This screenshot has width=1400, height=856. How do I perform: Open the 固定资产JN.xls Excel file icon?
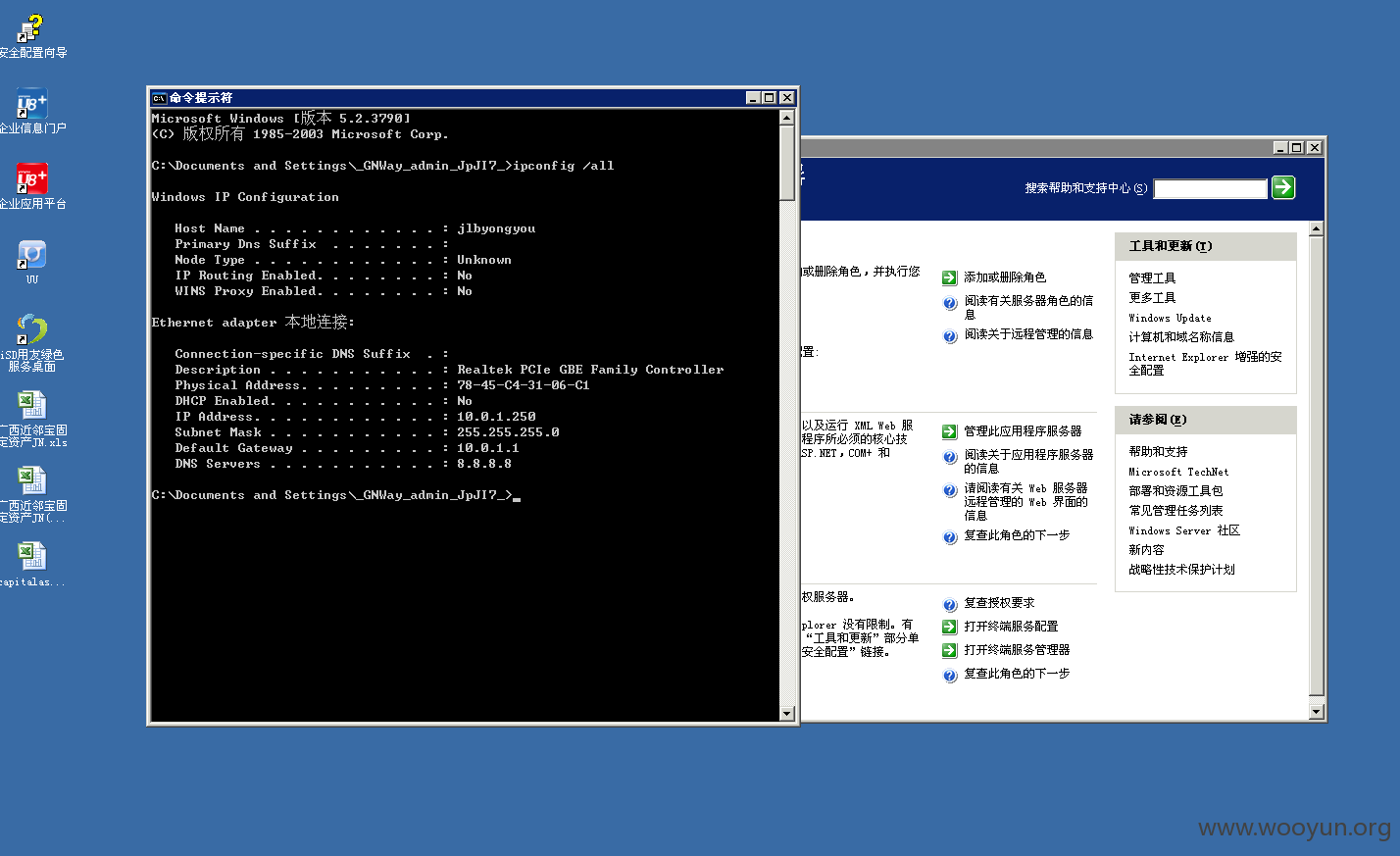pyautogui.click(x=32, y=406)
